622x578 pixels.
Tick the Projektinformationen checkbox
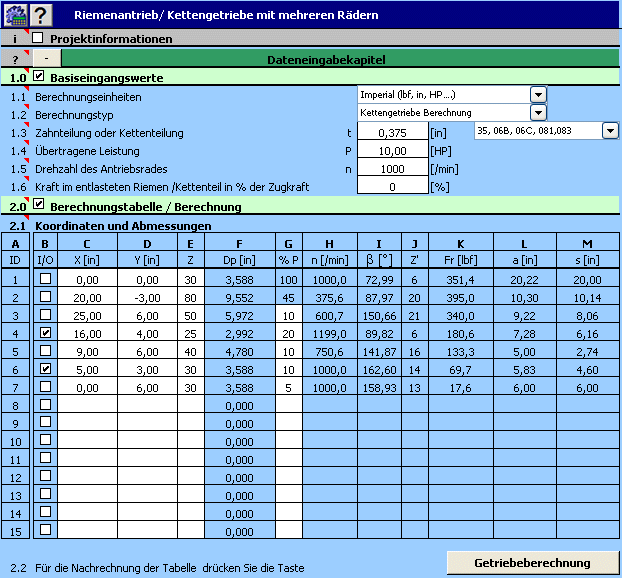[38, 38]
